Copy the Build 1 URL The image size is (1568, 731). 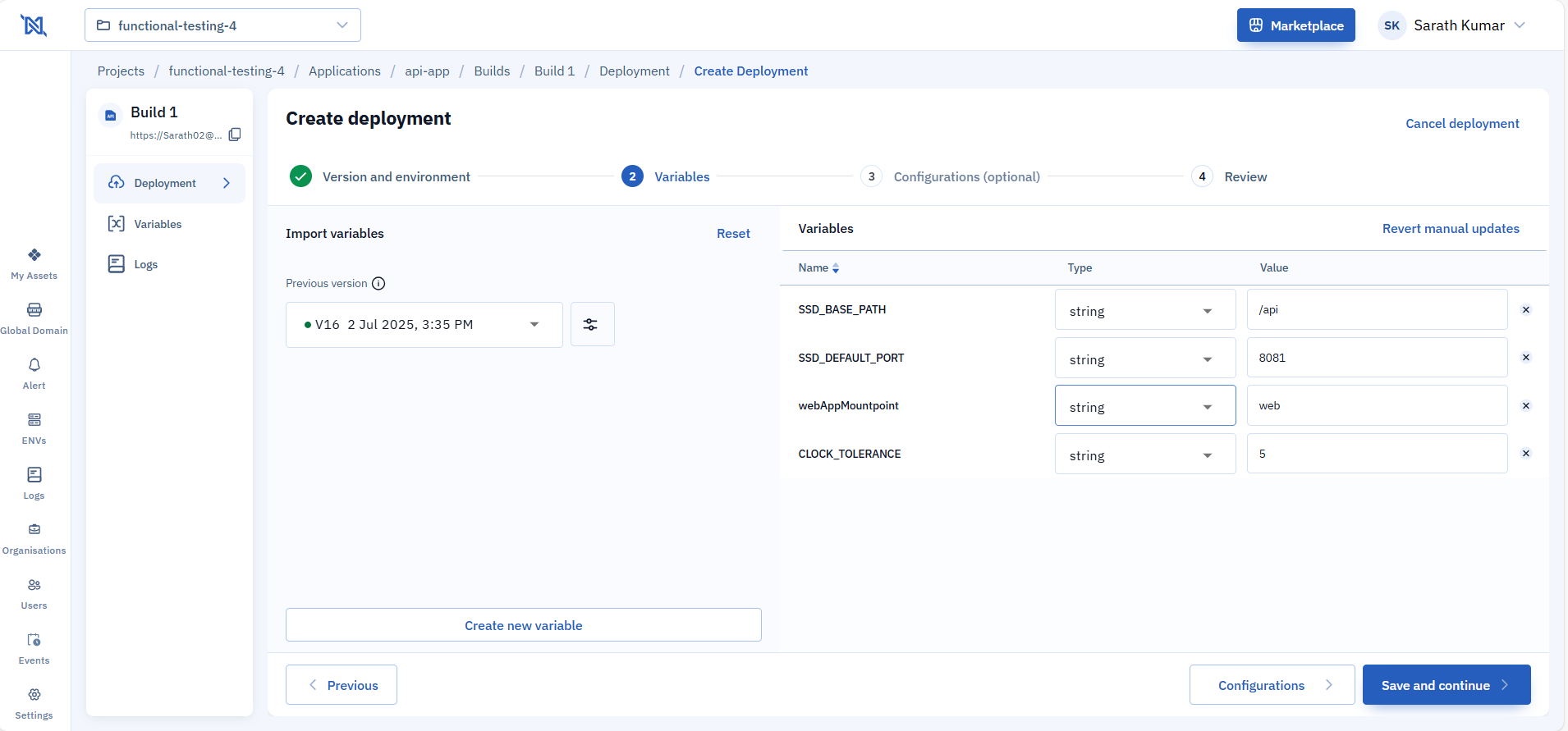(235, 135)
